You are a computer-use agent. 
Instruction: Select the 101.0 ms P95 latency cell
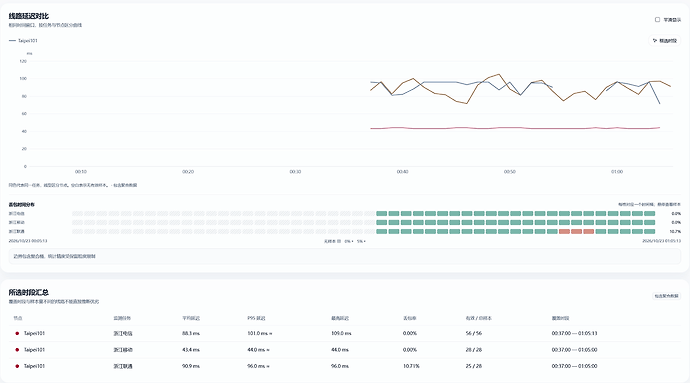pyautogui.click(x=260, y=333)
